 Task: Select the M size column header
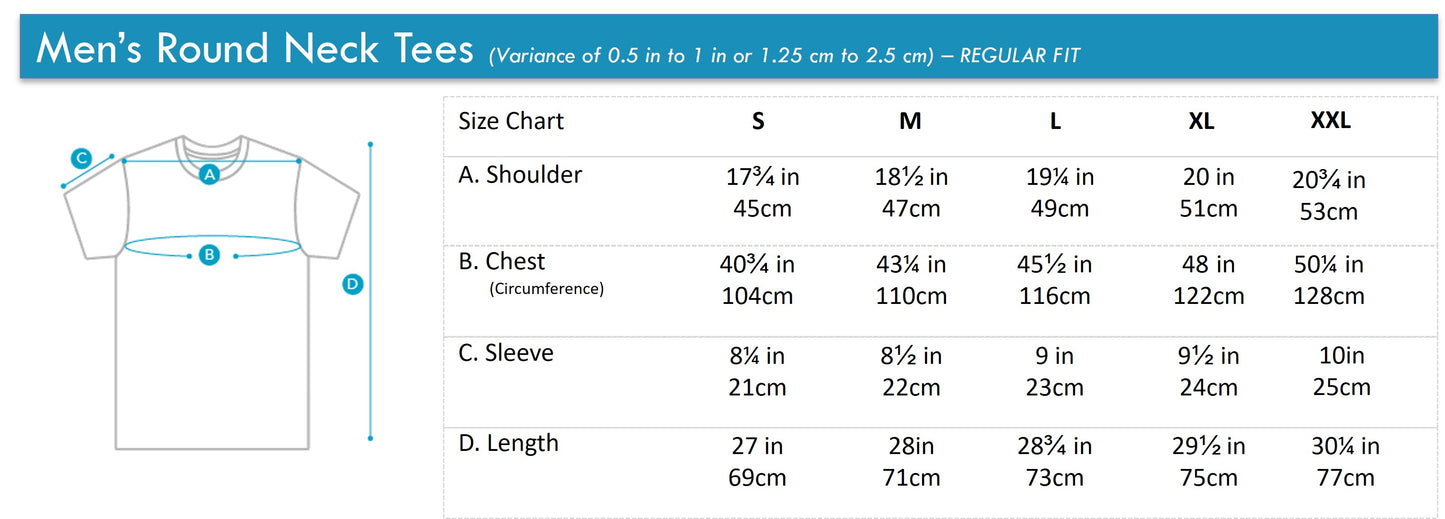click(x=910, y=121)
